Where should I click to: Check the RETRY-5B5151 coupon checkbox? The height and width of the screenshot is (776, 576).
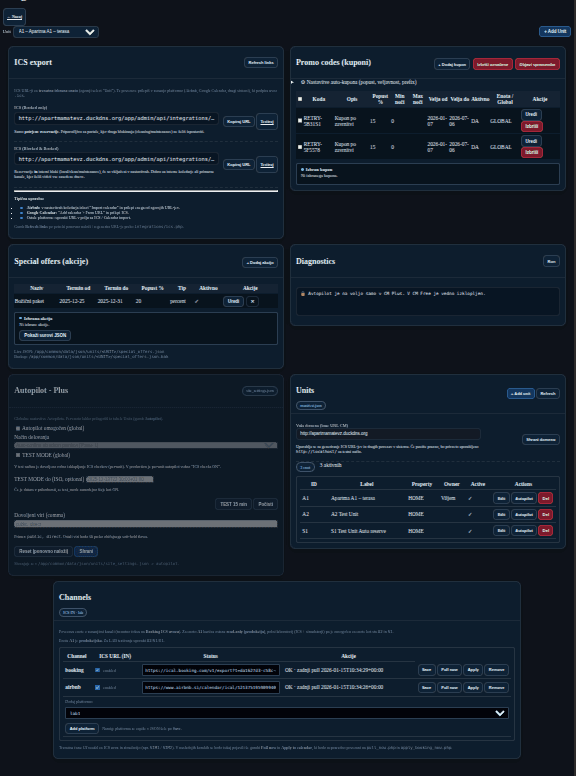click(x=300, y=121)
